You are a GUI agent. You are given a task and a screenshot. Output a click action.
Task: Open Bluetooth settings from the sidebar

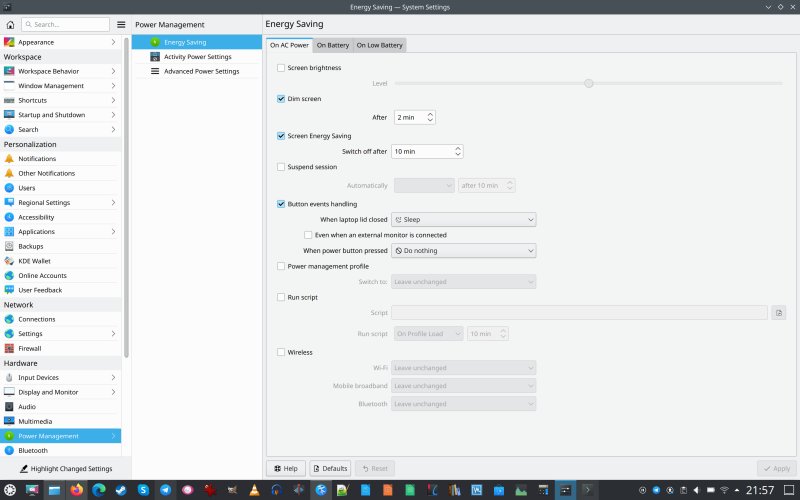pos(32,450)
